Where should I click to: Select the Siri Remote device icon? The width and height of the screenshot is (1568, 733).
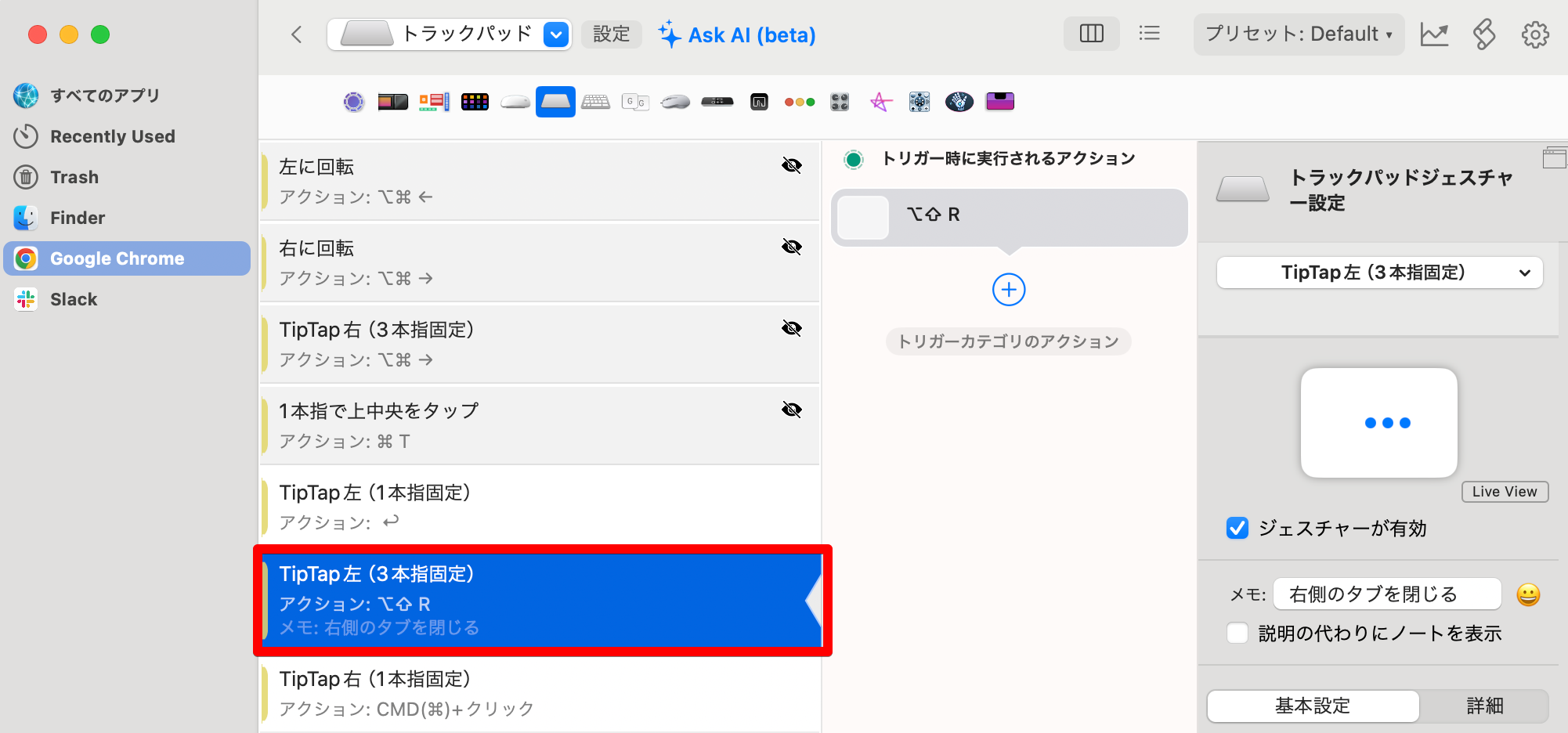pyautogui.click(x=717, y=102)
